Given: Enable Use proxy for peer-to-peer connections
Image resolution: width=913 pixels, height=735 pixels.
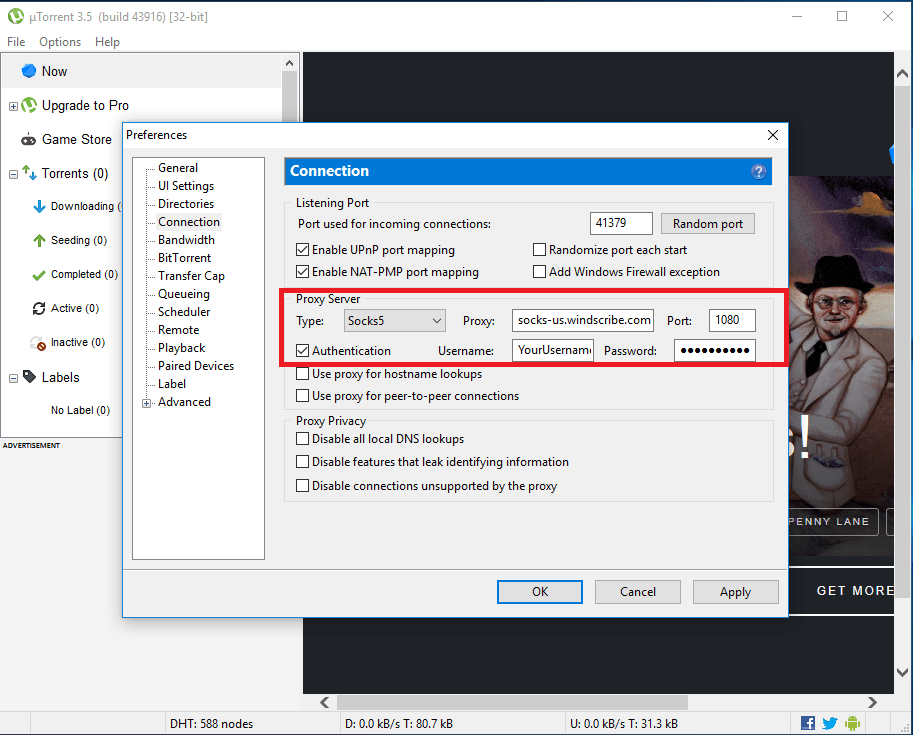Looking at the screenshot, I should click(x=302, y=396).
